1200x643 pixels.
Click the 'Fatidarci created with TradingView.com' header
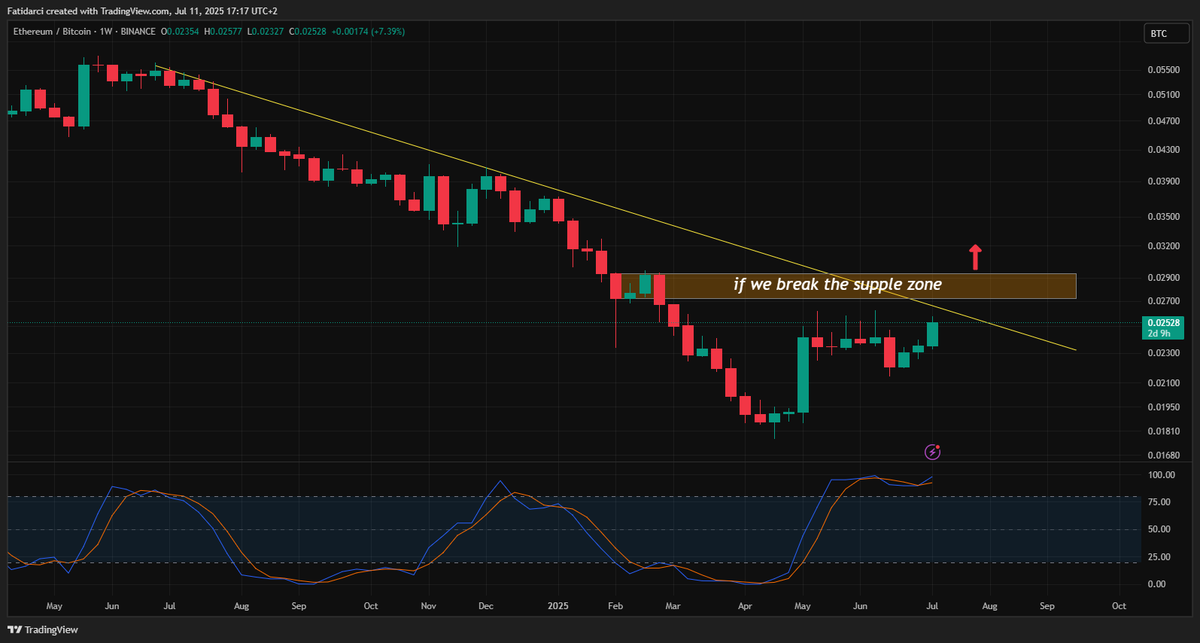coord(87,10)
